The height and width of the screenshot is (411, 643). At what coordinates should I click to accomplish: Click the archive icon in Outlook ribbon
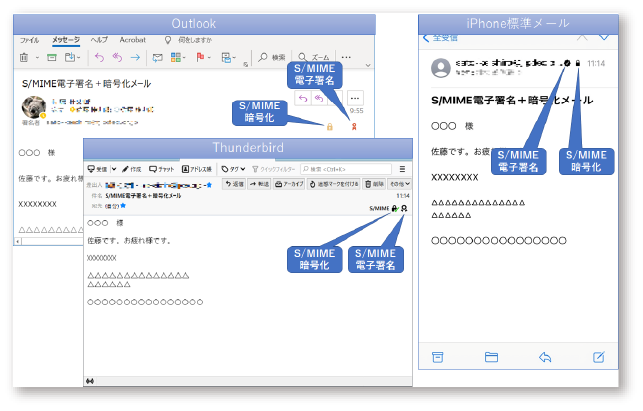[52, 57]
